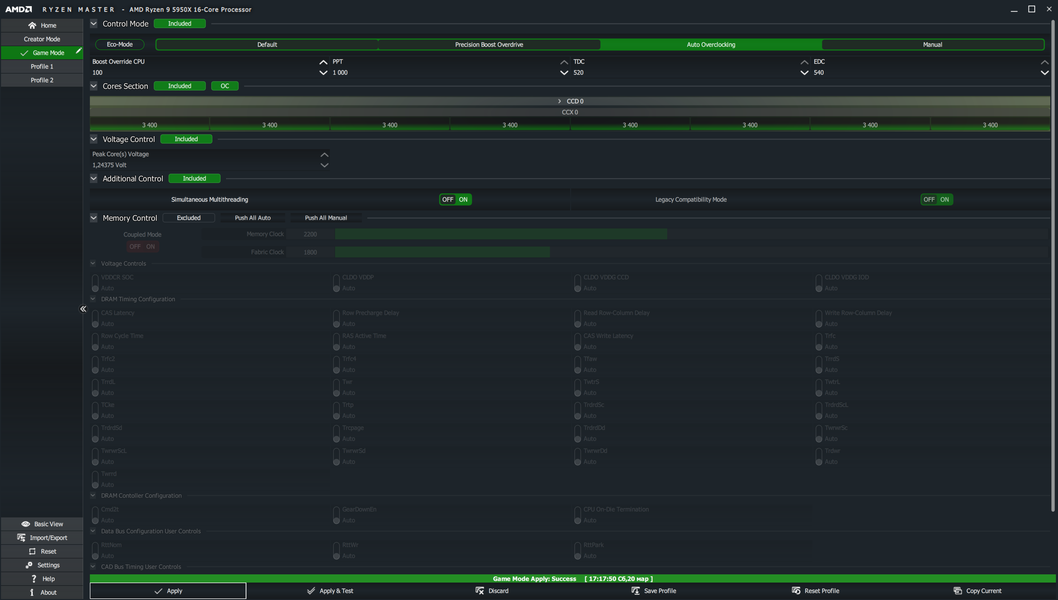Toggle the Cores Section OC badge
This screenshot has width=1058, height=600.
[225, 86]
